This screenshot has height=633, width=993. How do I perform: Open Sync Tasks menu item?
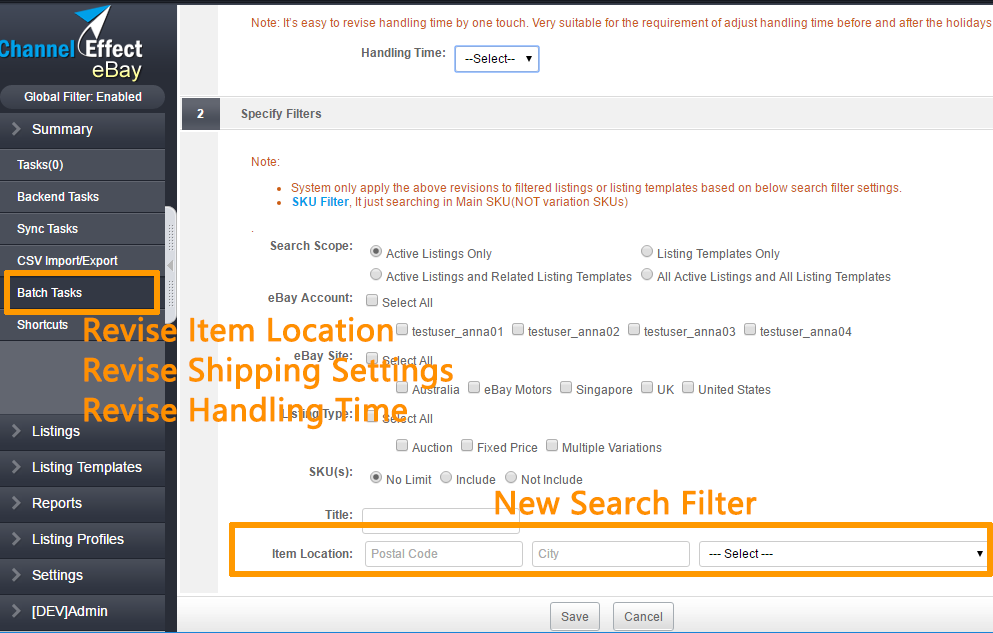(82, 229)
